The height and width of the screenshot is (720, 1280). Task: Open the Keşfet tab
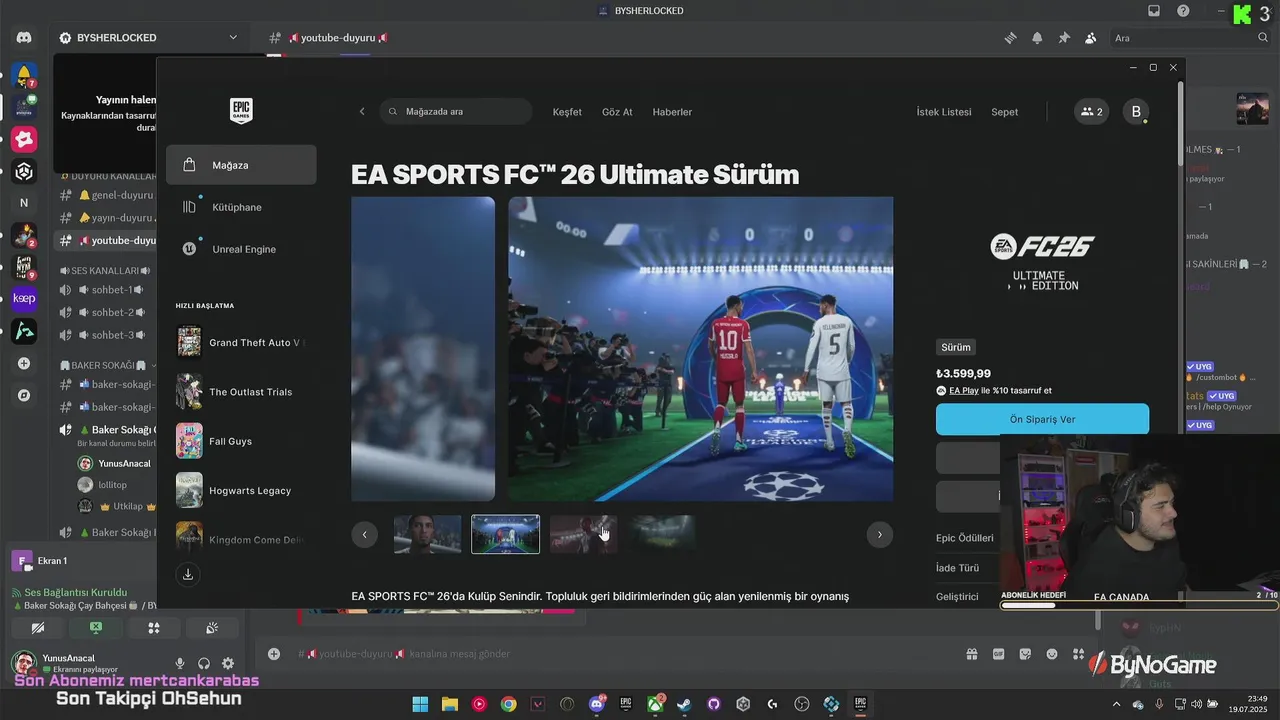point(567,112)
